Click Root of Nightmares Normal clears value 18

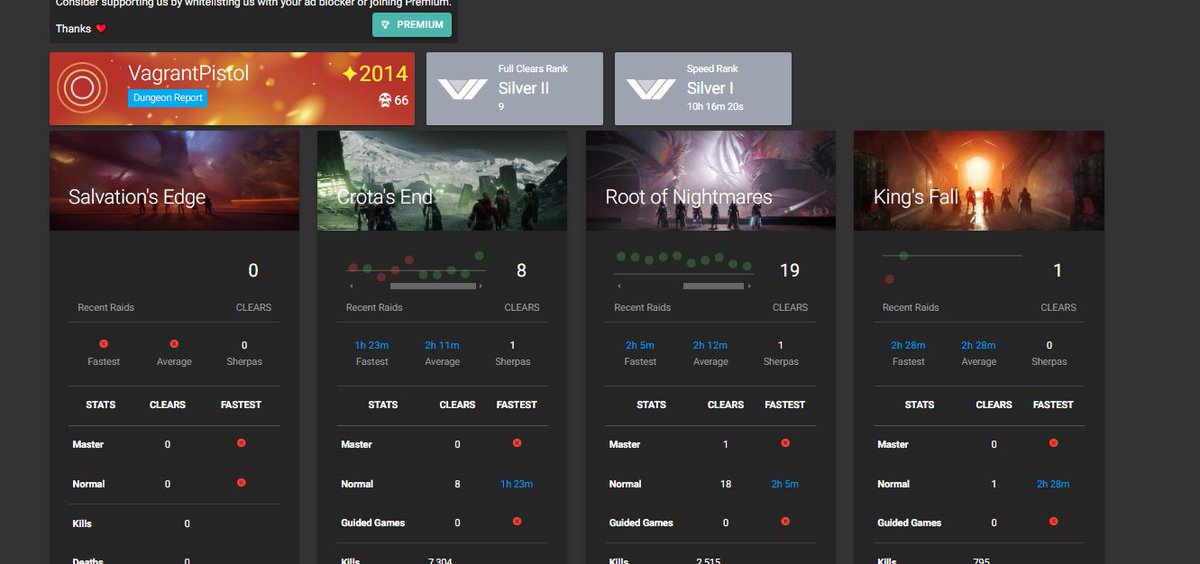[726, 484]
